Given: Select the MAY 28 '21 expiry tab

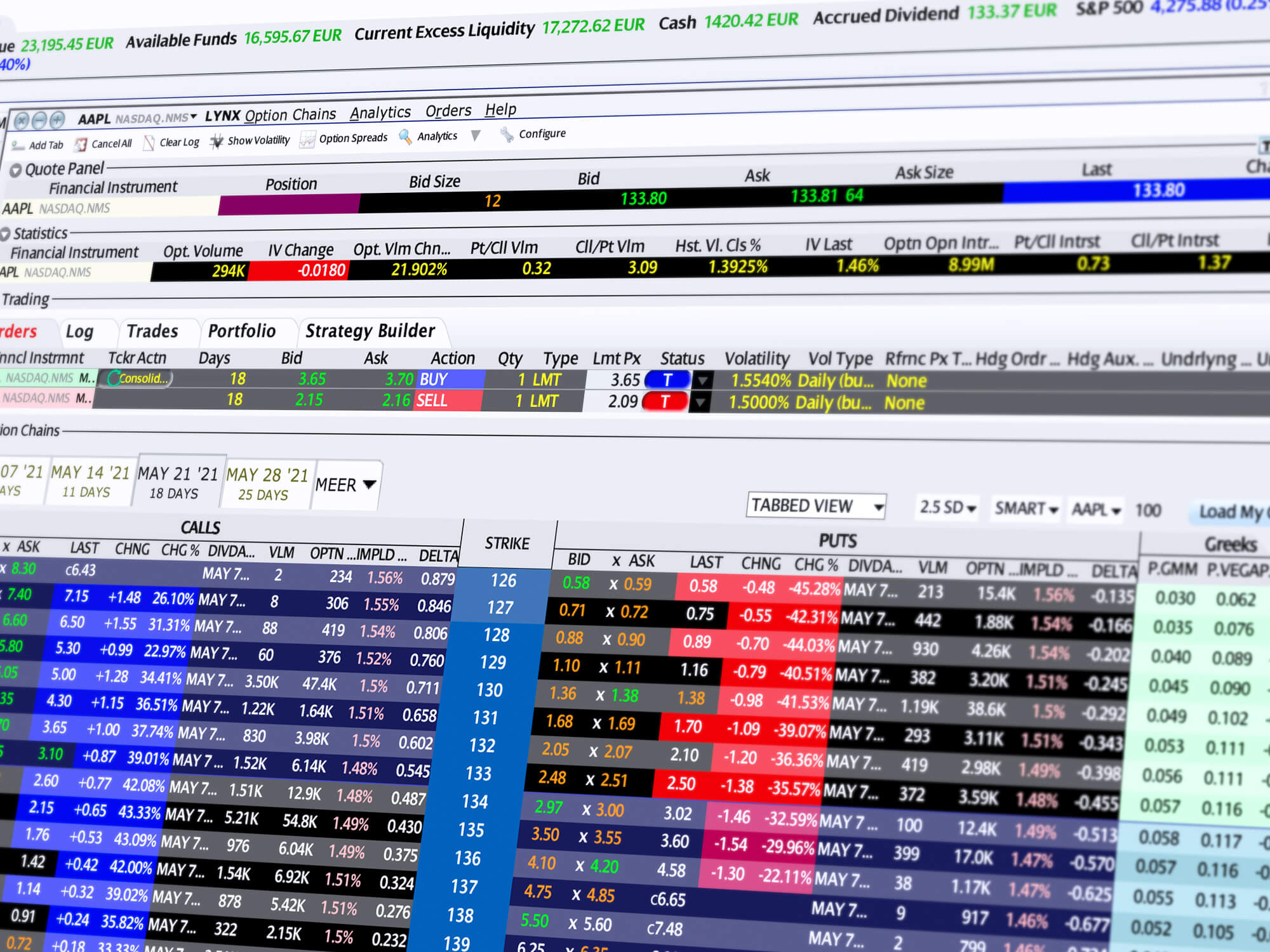Looking at the screenshot, I should tap(266, 484).
